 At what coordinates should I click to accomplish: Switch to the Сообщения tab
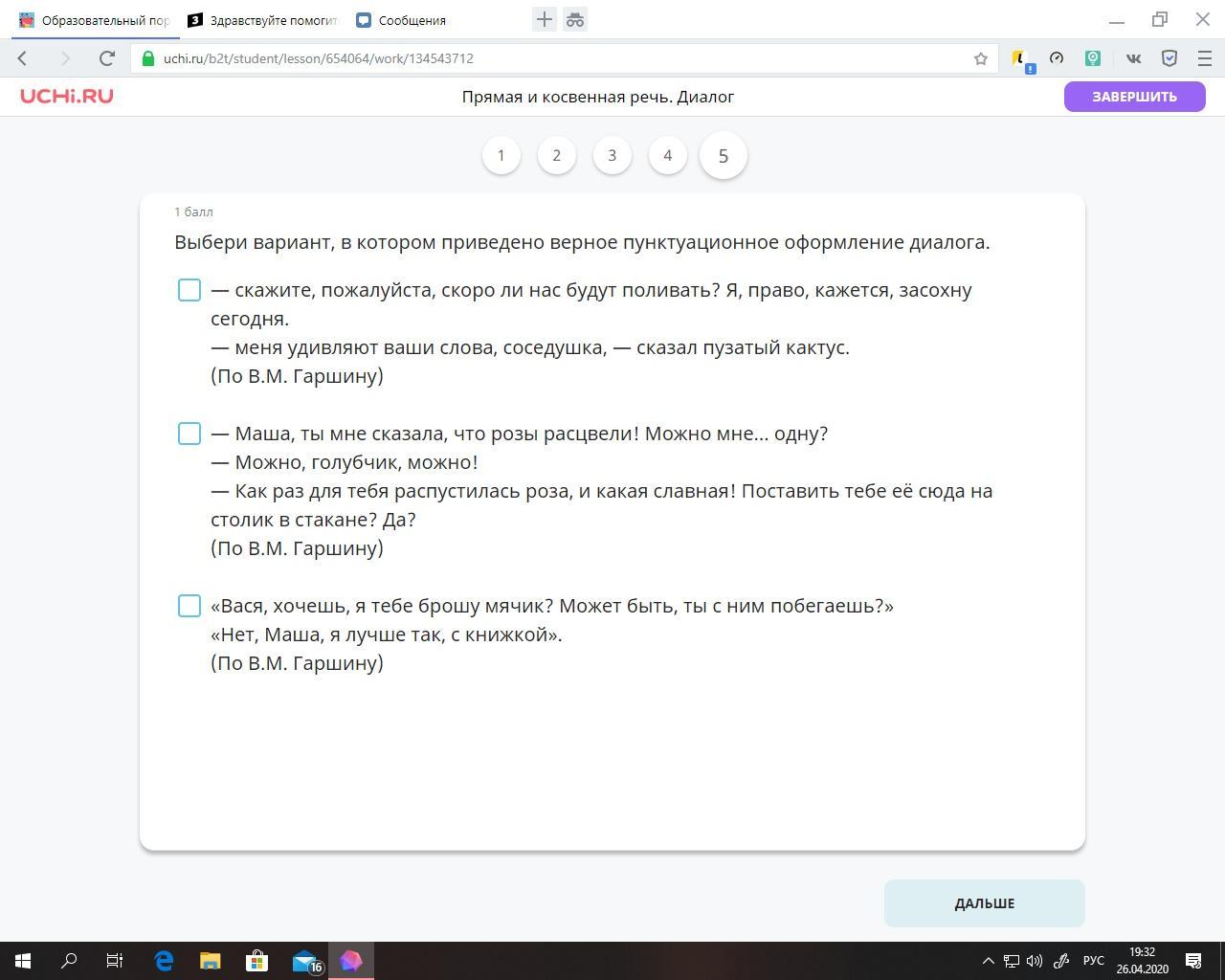coord(412,20)
